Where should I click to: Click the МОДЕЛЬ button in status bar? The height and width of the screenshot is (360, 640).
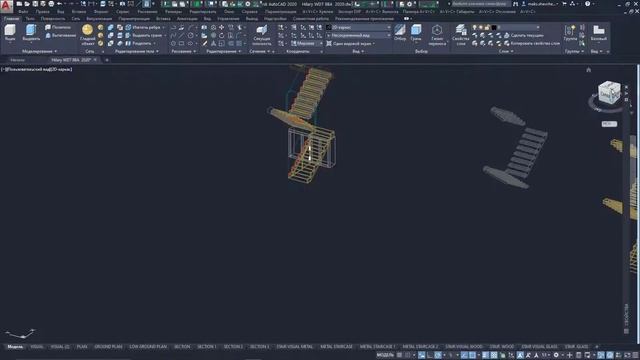point(385,355)
